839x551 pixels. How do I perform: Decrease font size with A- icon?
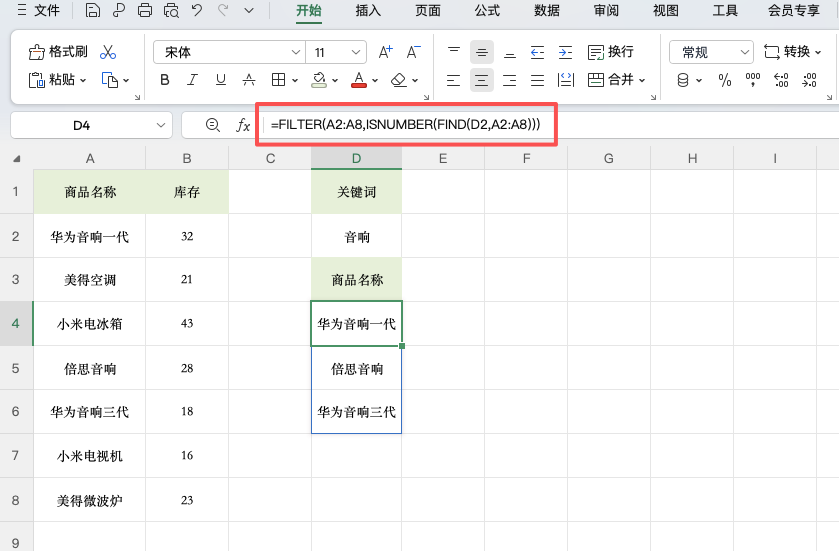(413, 52)
